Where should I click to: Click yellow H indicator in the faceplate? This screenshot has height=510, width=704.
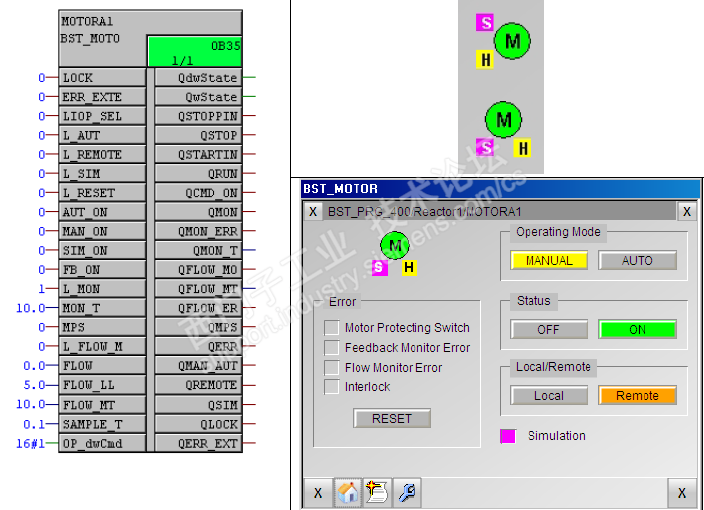pyautogui.click(x=409, y=268)
